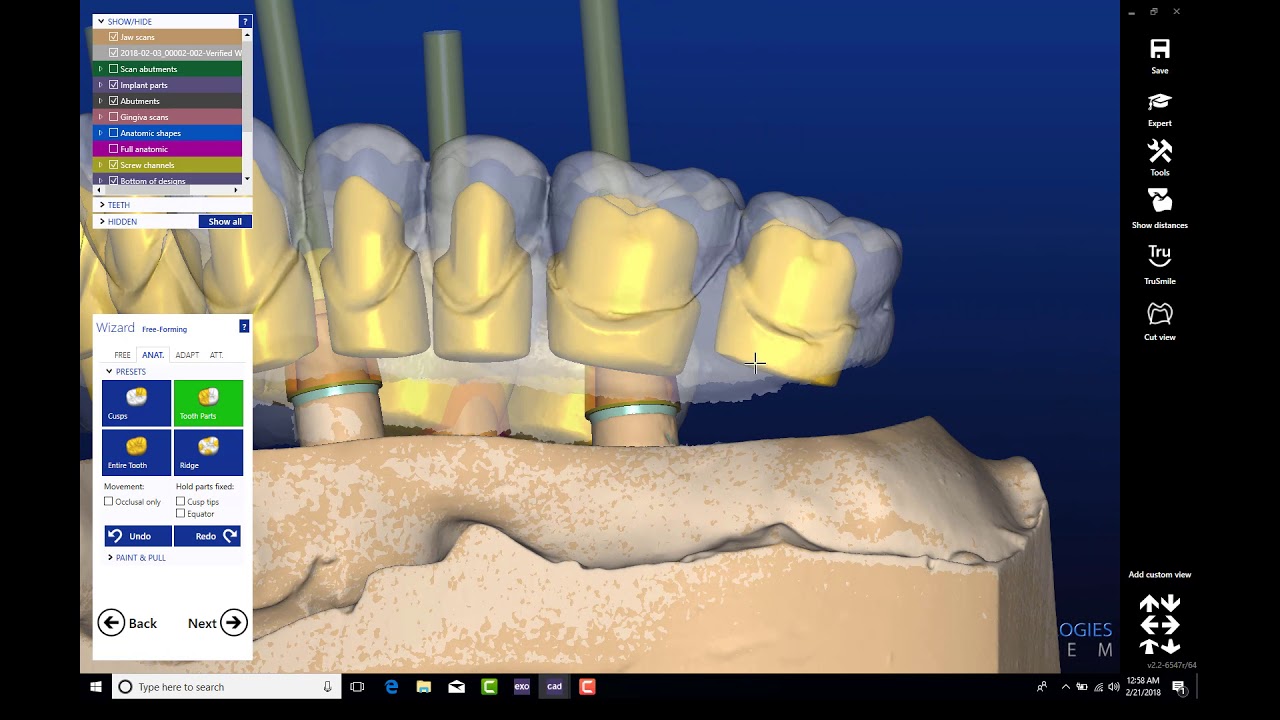
Task: Select the Tooth Parts preset
Action: (x=208, y=403)
